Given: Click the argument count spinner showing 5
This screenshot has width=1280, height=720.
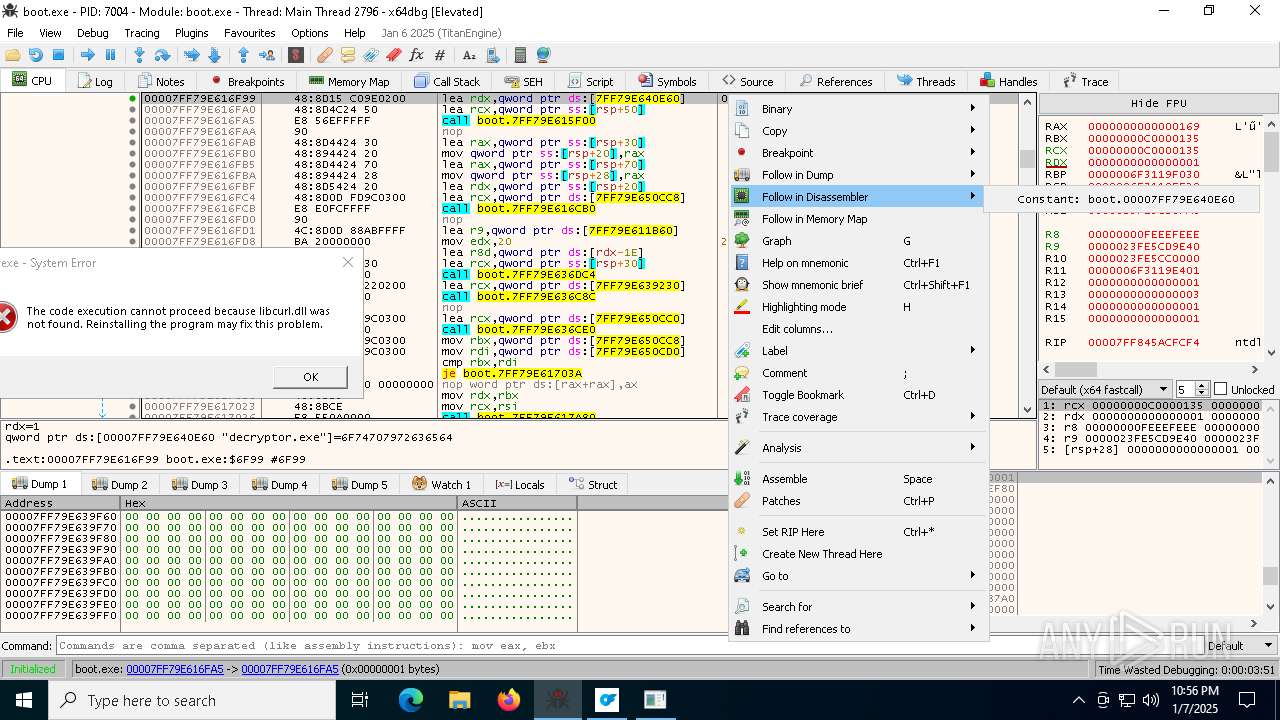Looking at the screenshot, I should tap(1191, 389).
